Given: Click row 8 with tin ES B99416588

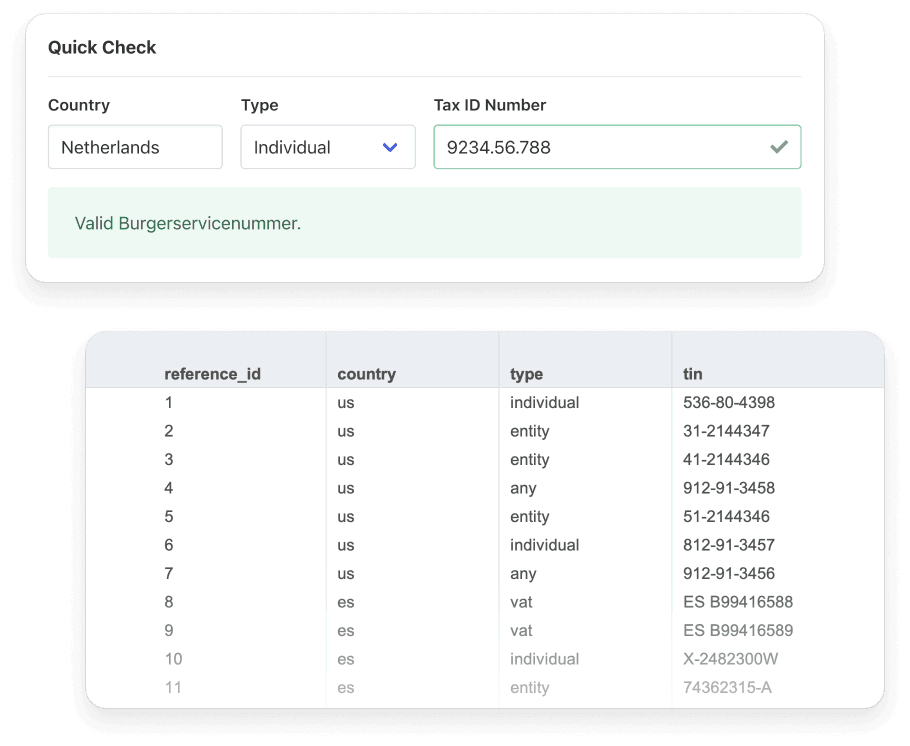Looking at the screenshot, I should (x=737, y=602).
